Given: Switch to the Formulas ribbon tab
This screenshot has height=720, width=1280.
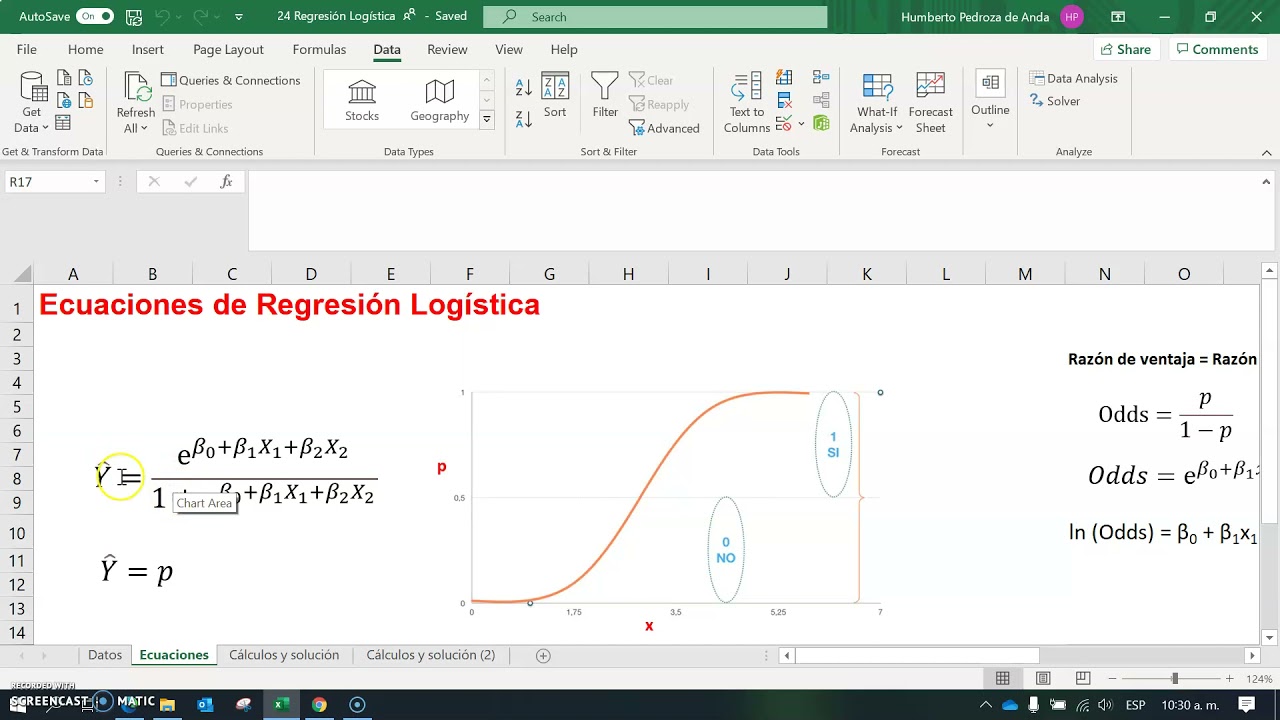Looking at the screenshot, I should click(319, 49).
